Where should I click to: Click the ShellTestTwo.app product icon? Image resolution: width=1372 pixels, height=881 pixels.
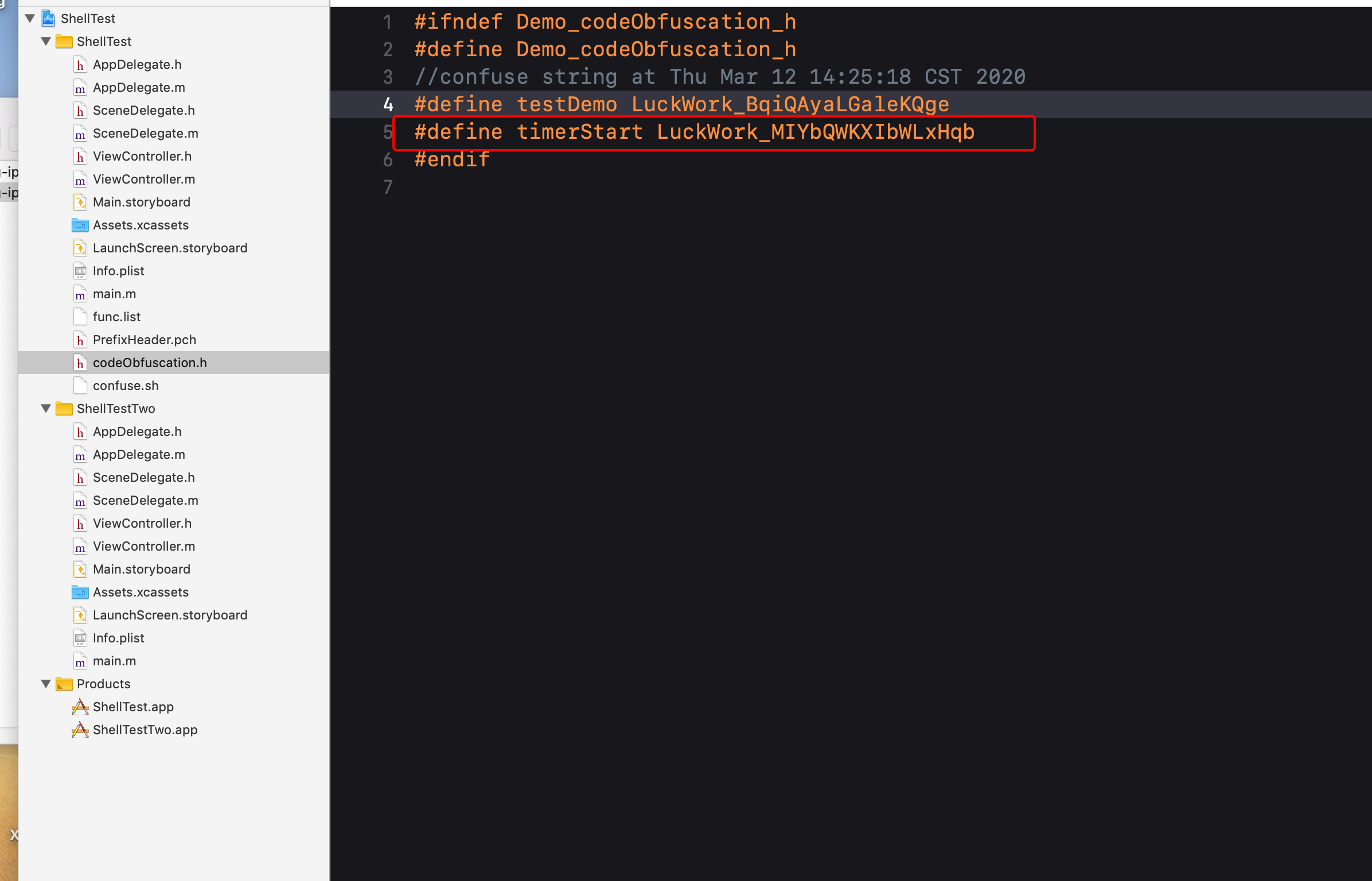coord(80,730)
